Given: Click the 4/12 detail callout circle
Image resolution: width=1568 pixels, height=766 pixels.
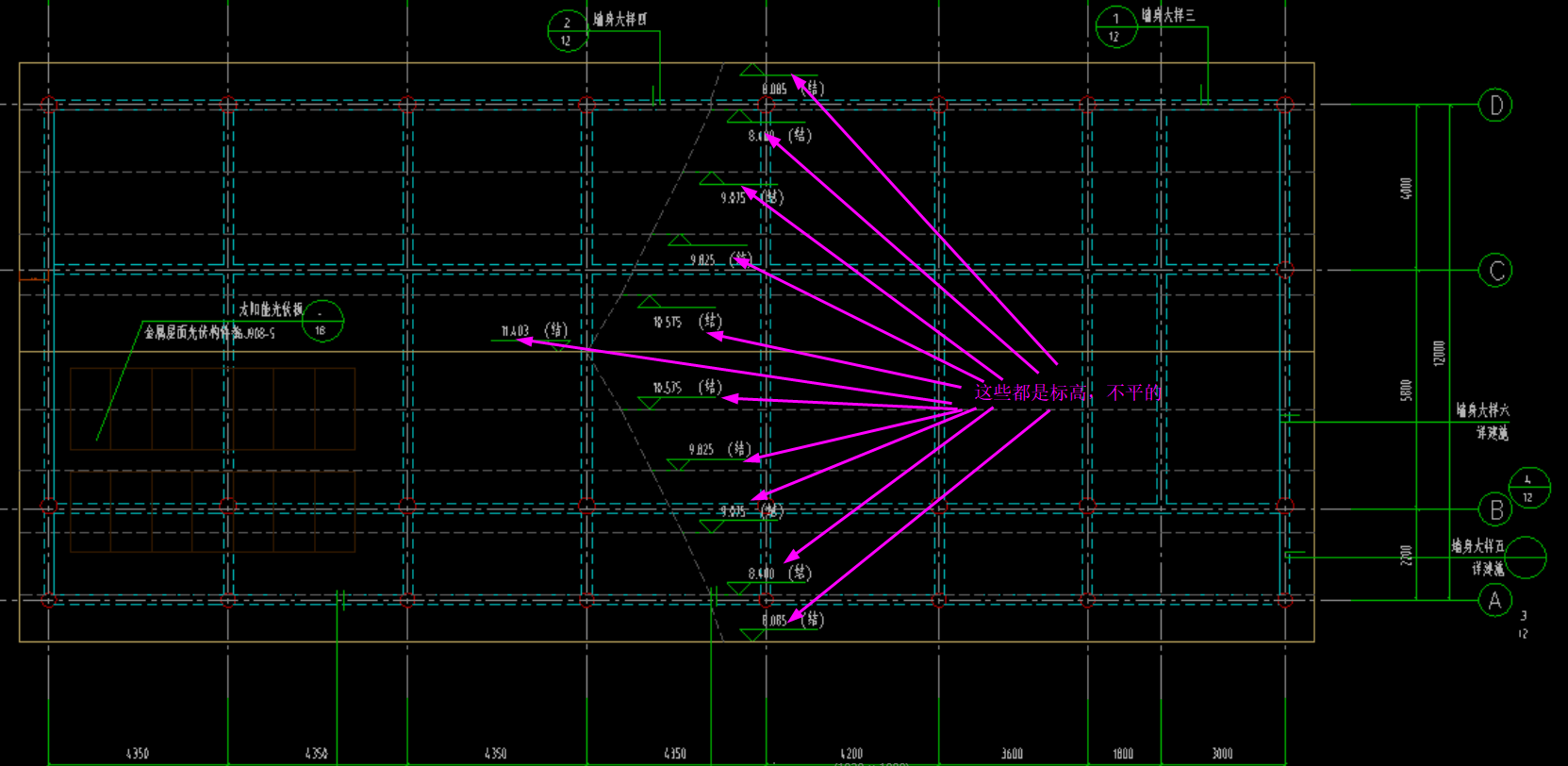Looking at the screenshot, I should point(1528,488).
